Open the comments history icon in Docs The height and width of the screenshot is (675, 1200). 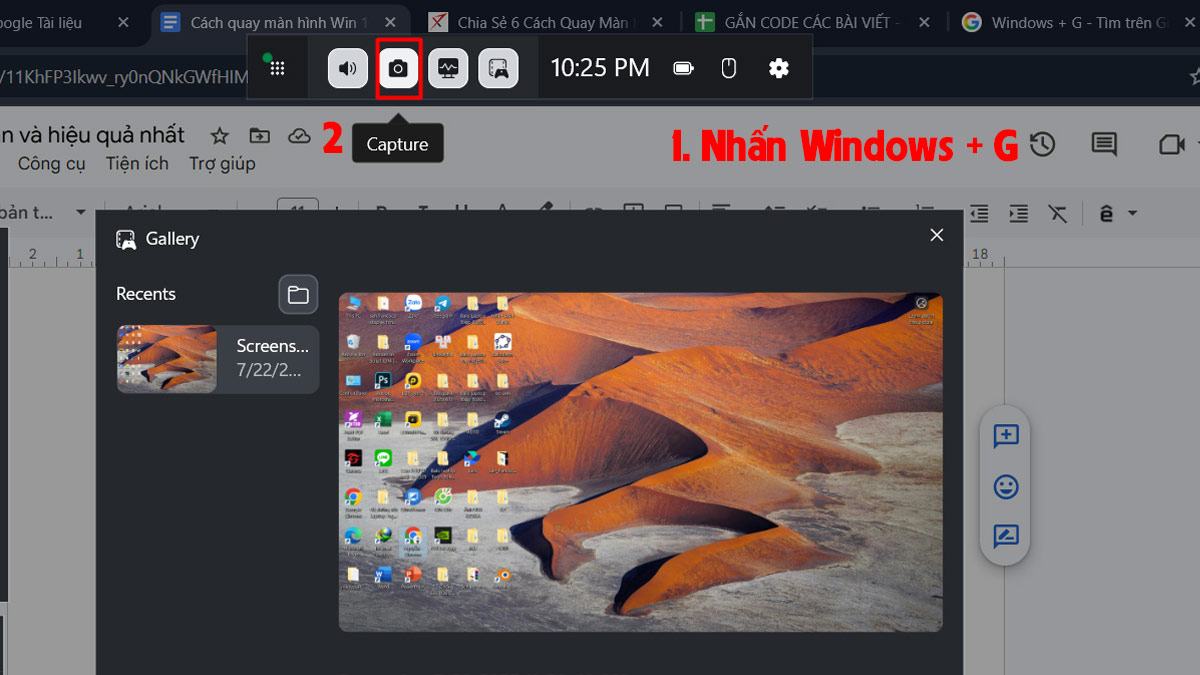[1104, 145]
